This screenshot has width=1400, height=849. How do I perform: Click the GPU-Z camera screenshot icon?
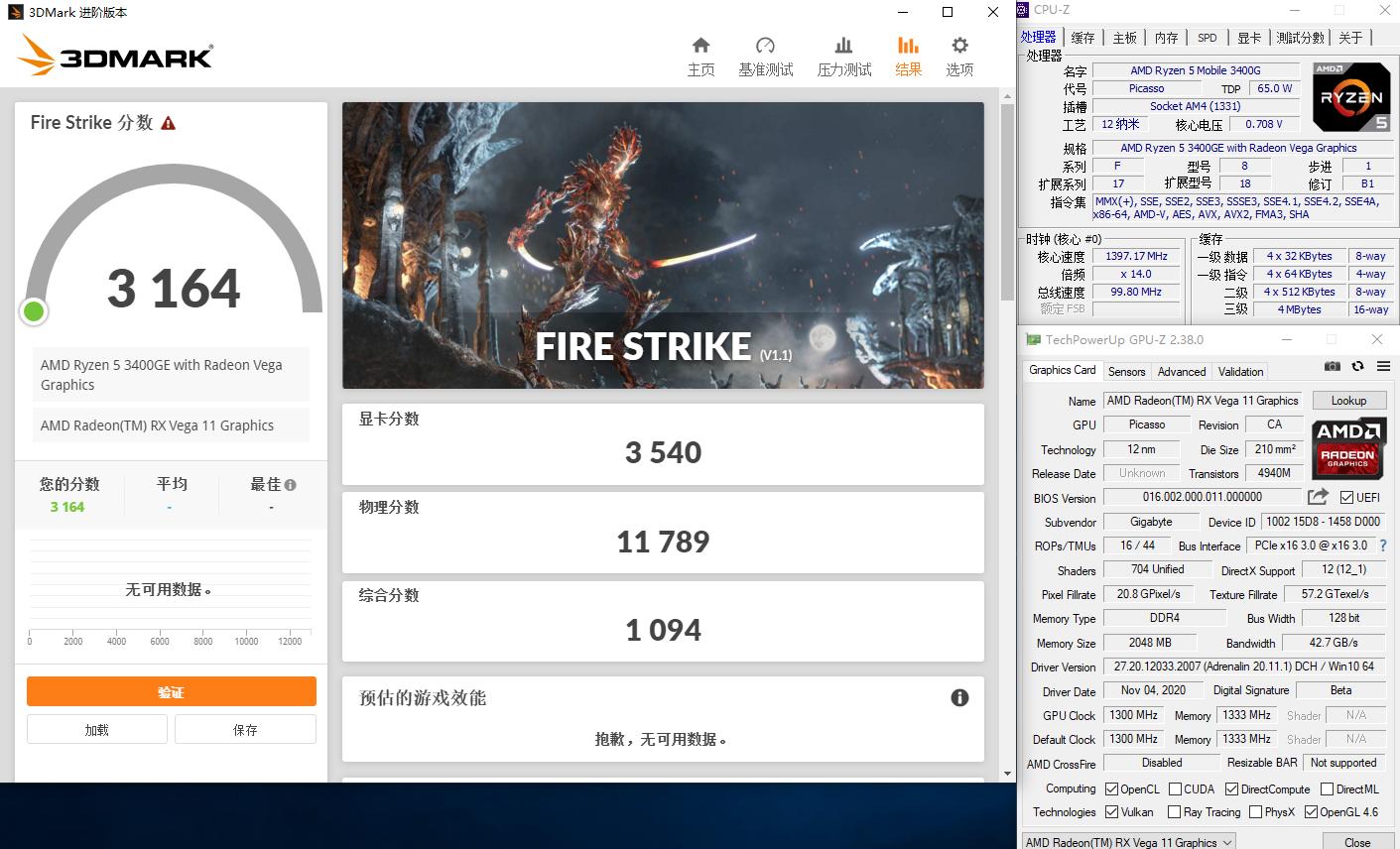[x=1332, y=365]
